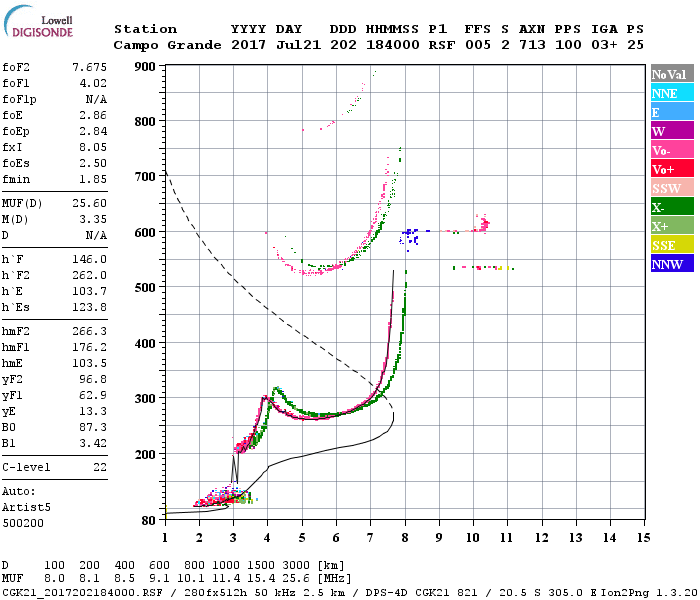This screenshot has width=700, height=600.
Task: Click the yF1 value 62.9
Action: pyautogui.click(x=93, y=396)
